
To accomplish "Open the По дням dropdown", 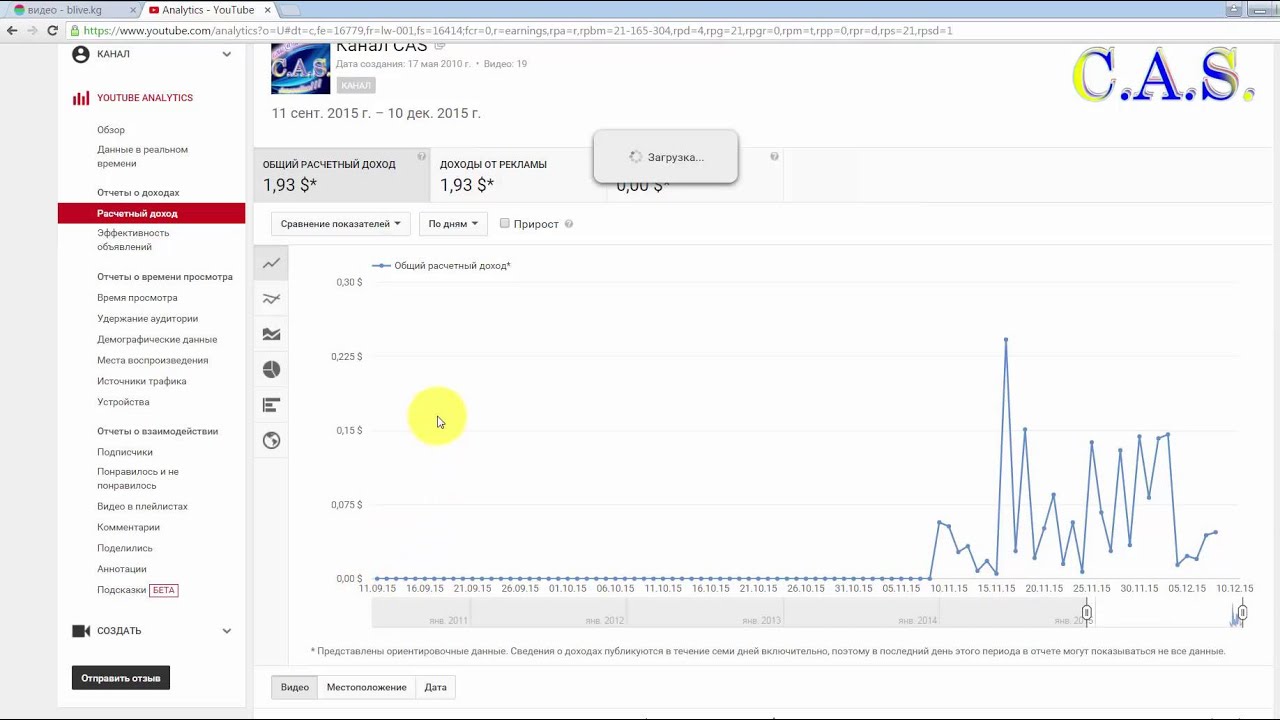I will point(453,224).
